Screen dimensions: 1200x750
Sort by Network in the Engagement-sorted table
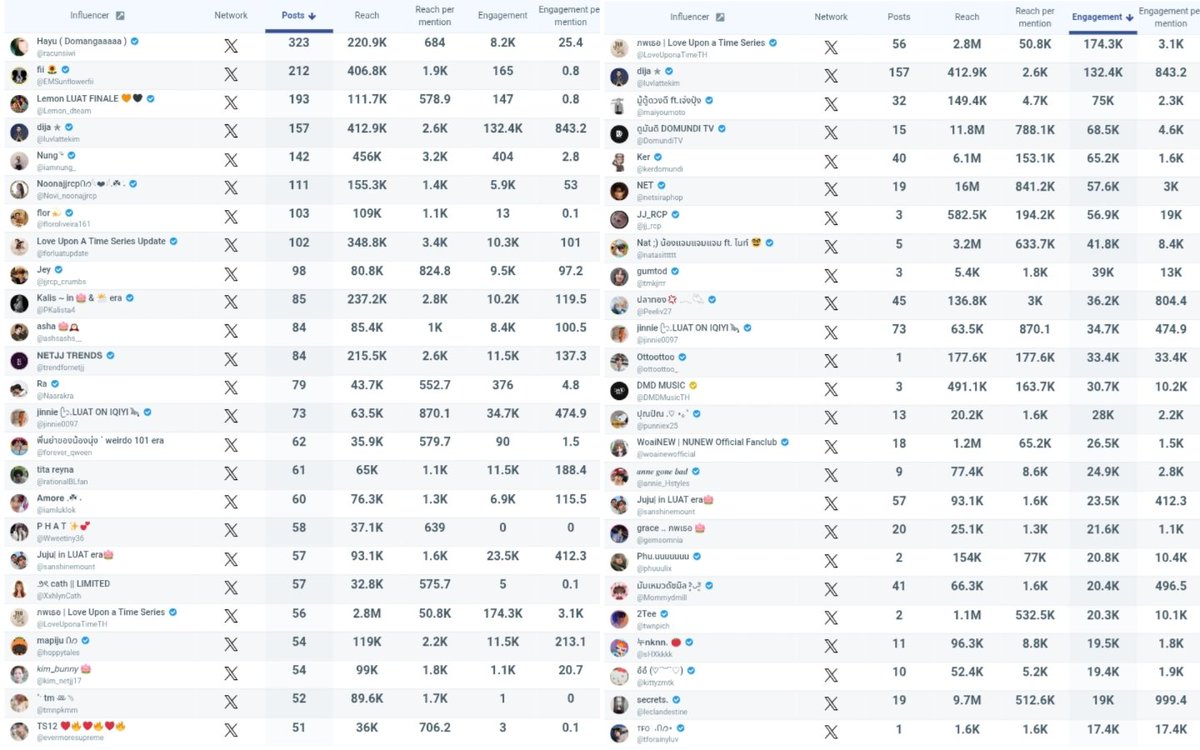[831, 17]
